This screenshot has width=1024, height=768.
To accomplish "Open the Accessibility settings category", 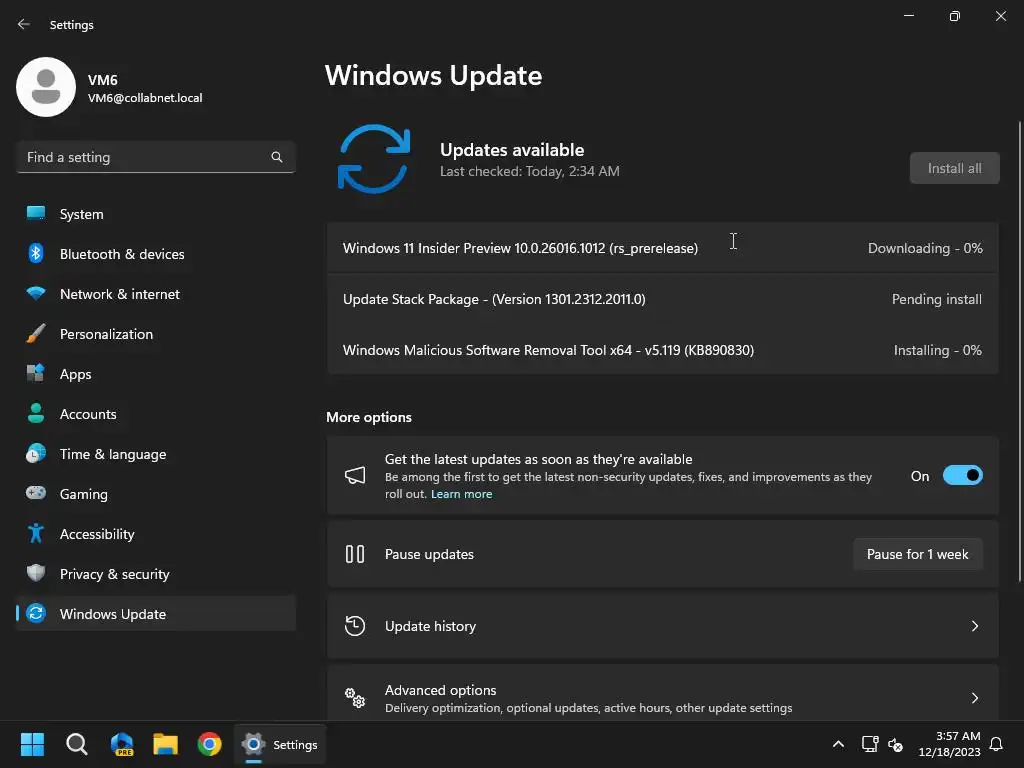I will [x=155, y=534].
